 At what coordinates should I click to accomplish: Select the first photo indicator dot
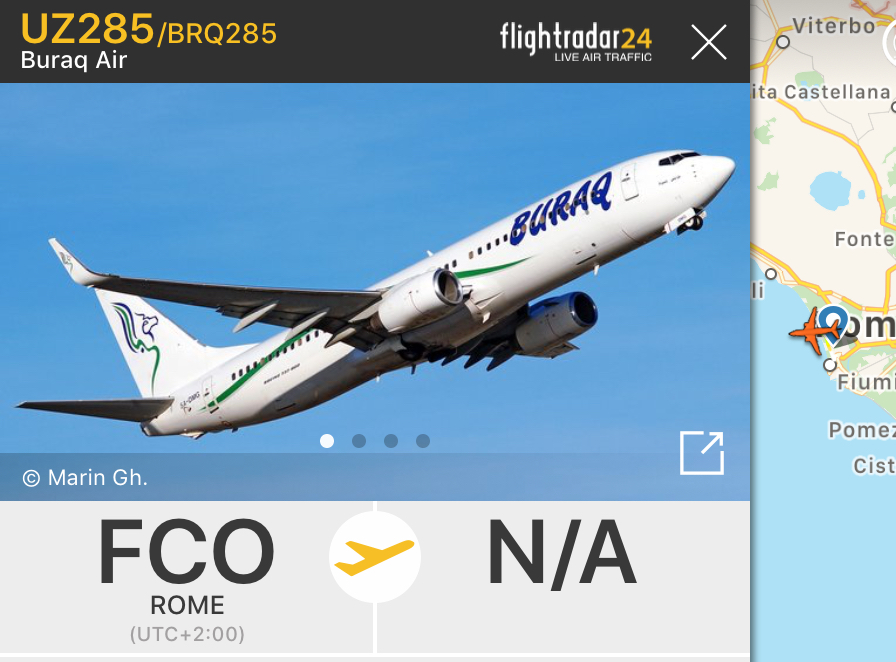pyautogui.click(x=327, y=441)
